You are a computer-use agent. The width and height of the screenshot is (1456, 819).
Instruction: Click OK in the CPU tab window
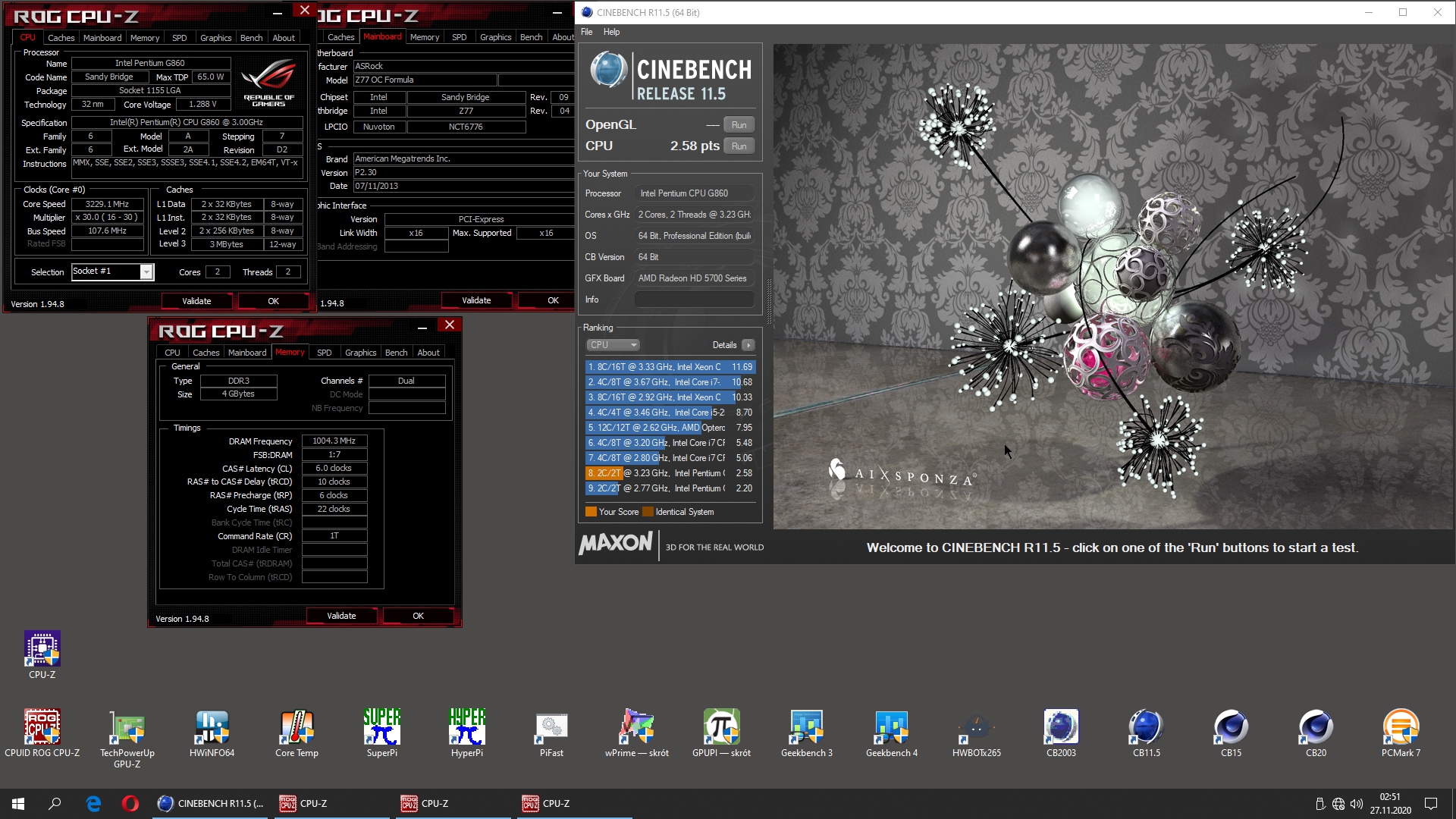[x=274, y=301]
